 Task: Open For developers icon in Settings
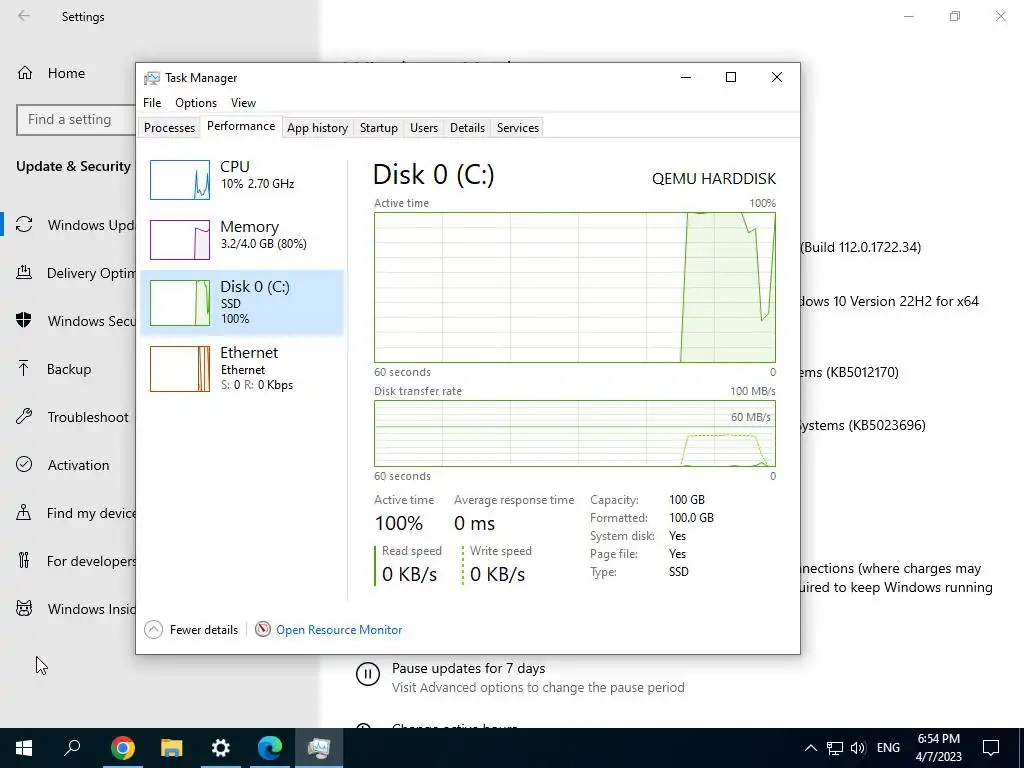pyautogui.click(x=24, y=560)
